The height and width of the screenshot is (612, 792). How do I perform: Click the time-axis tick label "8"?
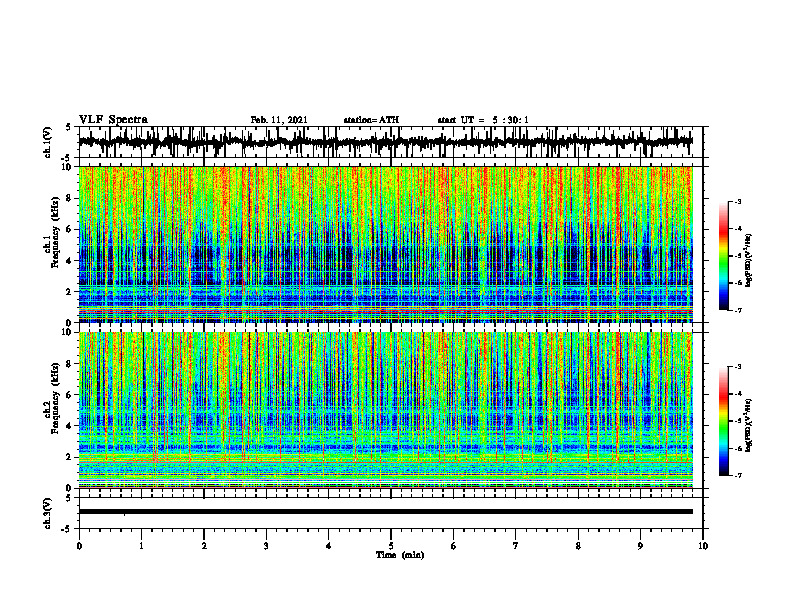point(578,546)
